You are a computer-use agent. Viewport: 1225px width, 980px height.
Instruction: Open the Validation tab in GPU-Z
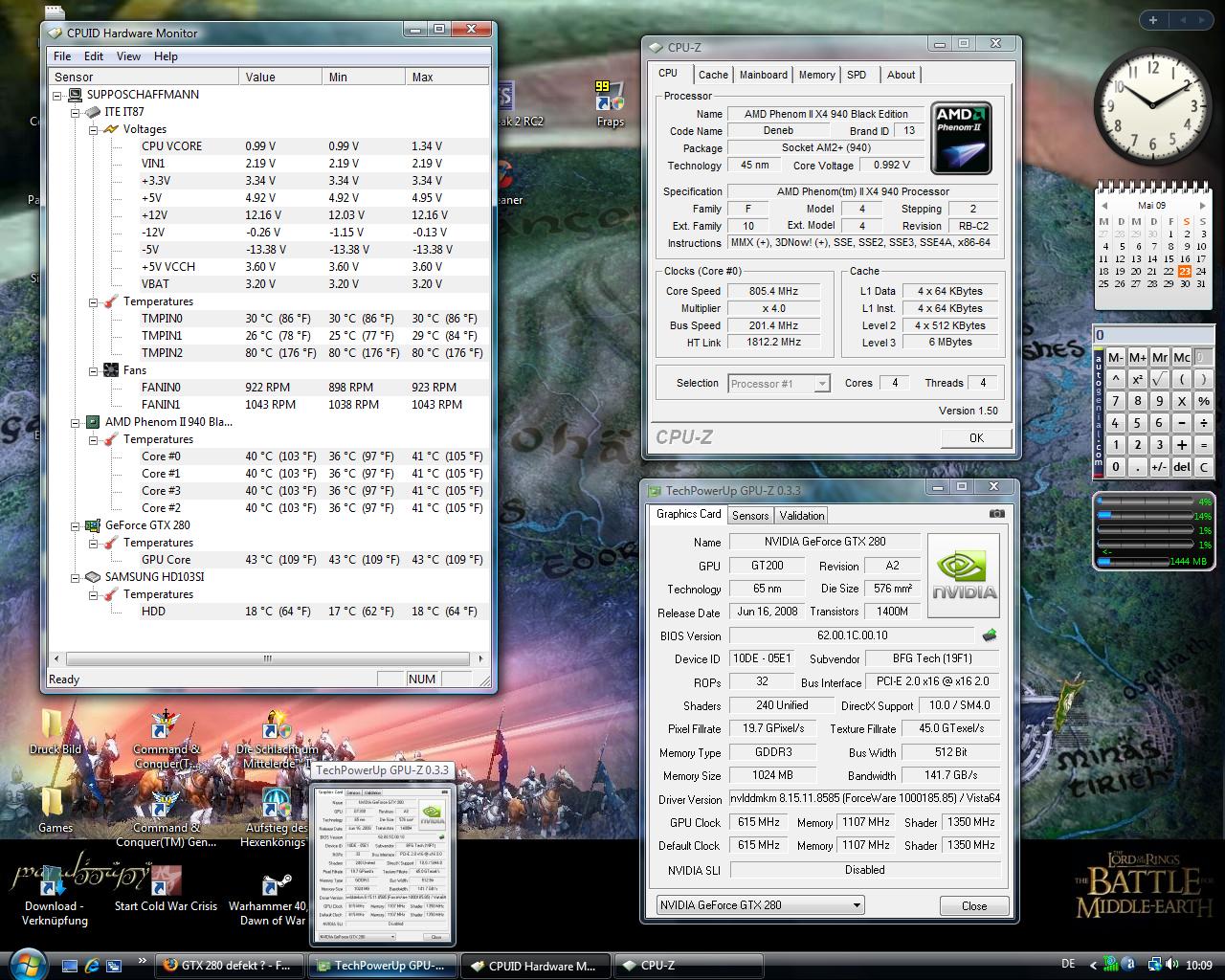(x=802, y=515)
